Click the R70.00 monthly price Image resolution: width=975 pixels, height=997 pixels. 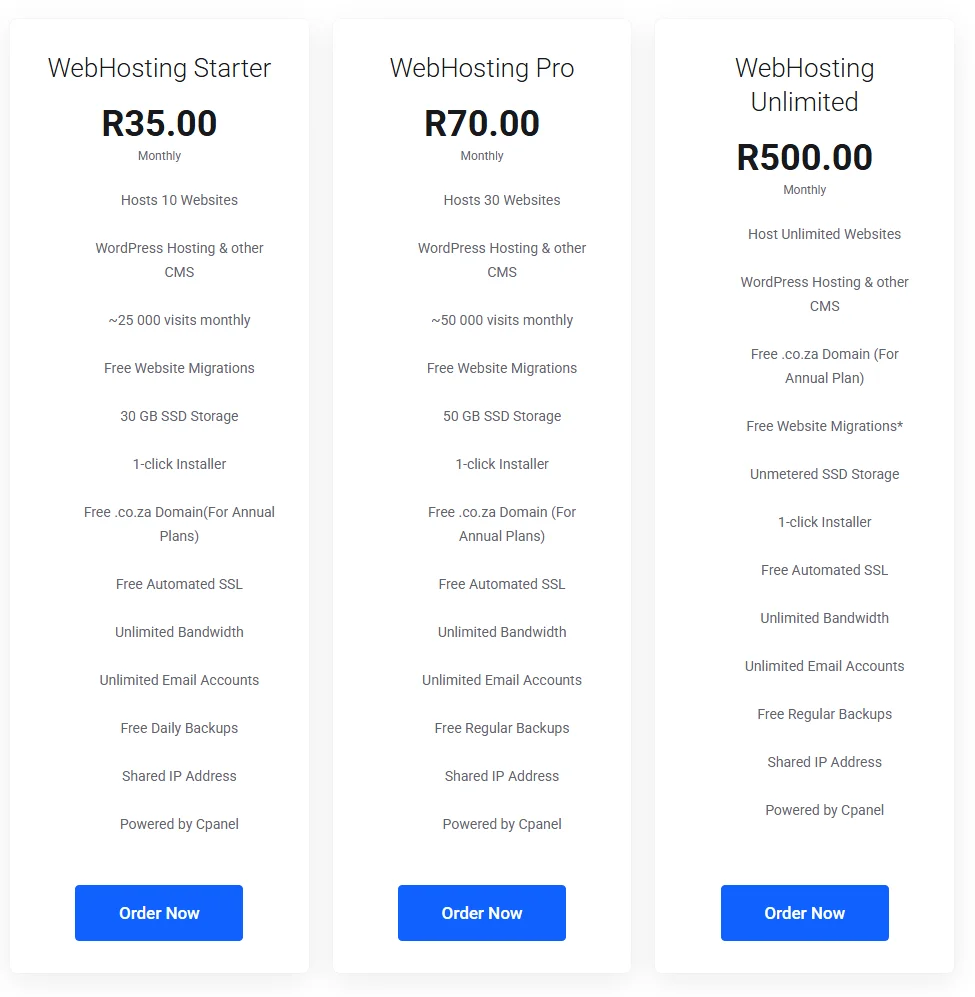coord(482,124)
